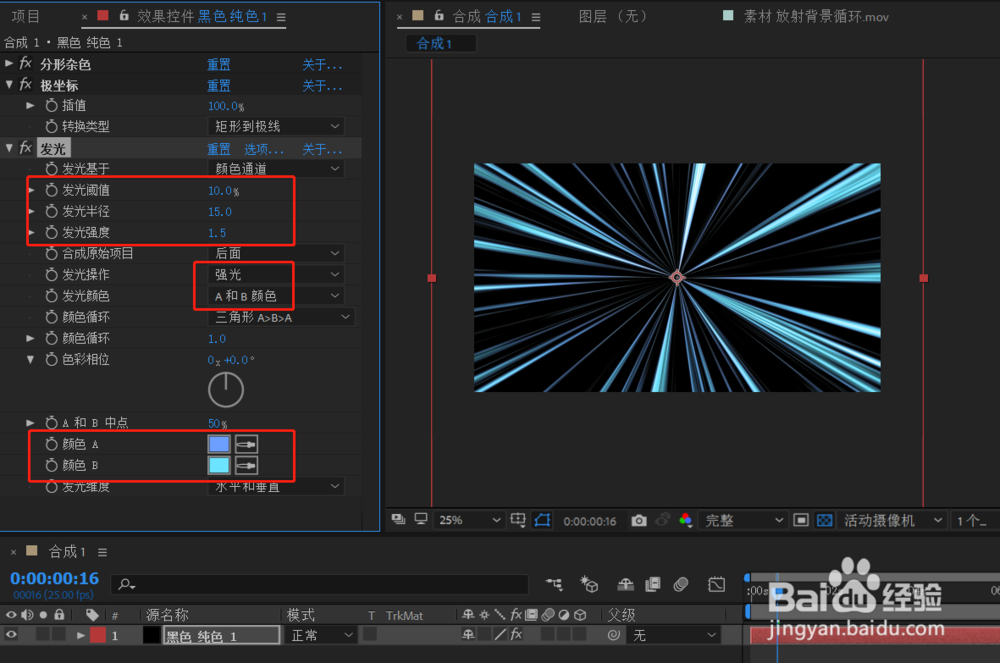This screenshot has width=1000, height=663.
Task: Pick 颜色 B with the eyedropper
Action: 246,465
